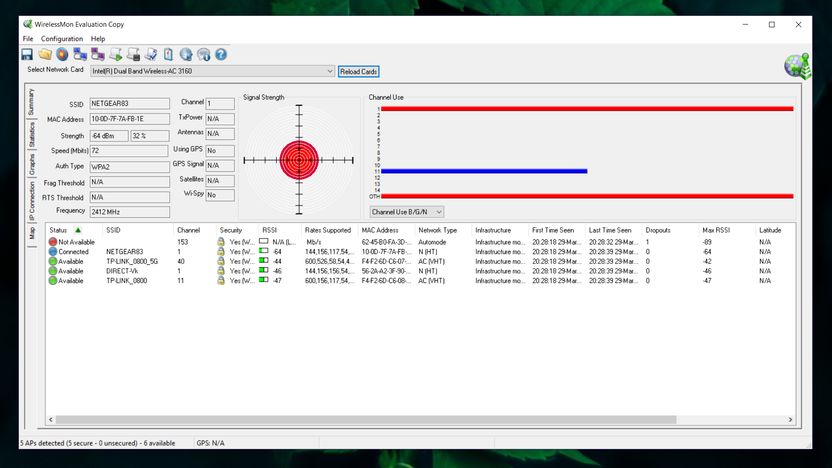Click the horizontal scrollbar thumb in the list
832x468 pixels.
[366, 420]
